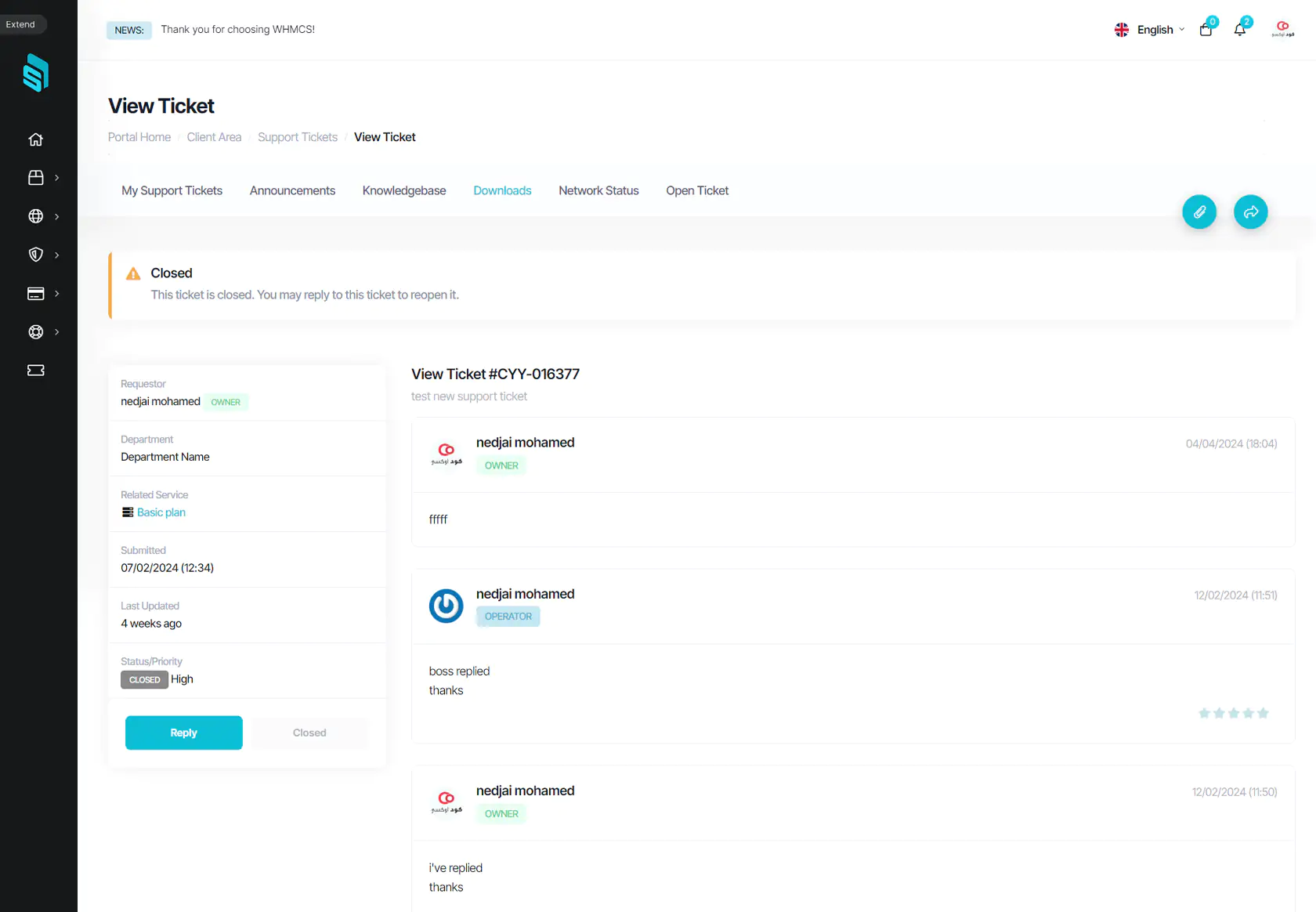Rate the operator reply one star
Viewport: 1316px width, 912px height.
1205,713
